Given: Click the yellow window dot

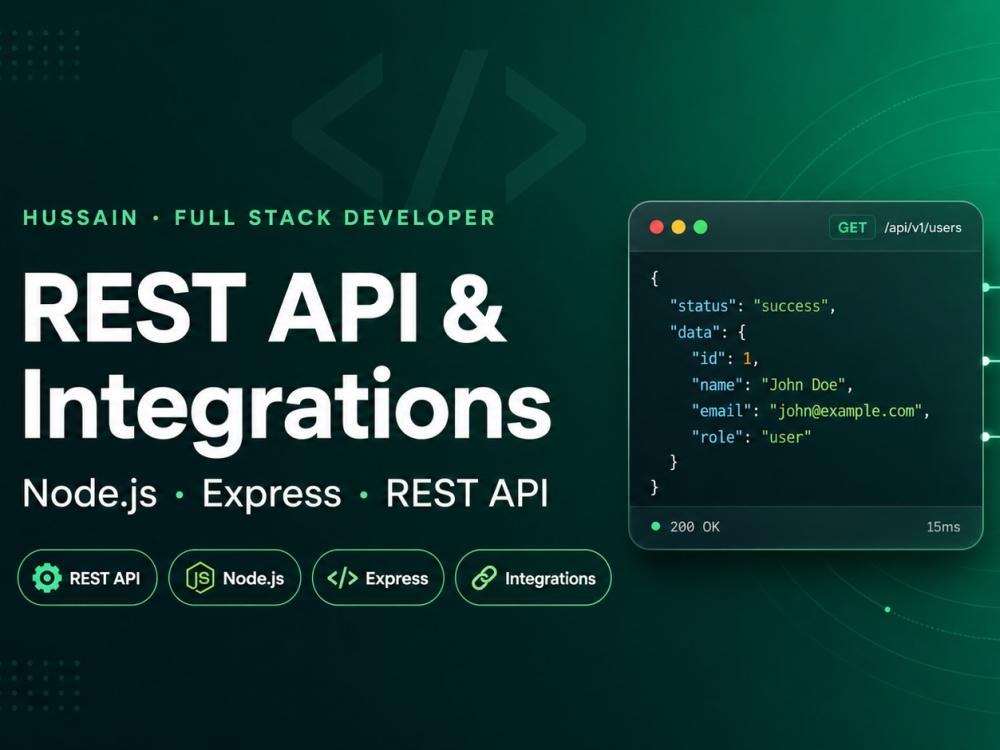Looking at the screenshot, I should (679, 227).
